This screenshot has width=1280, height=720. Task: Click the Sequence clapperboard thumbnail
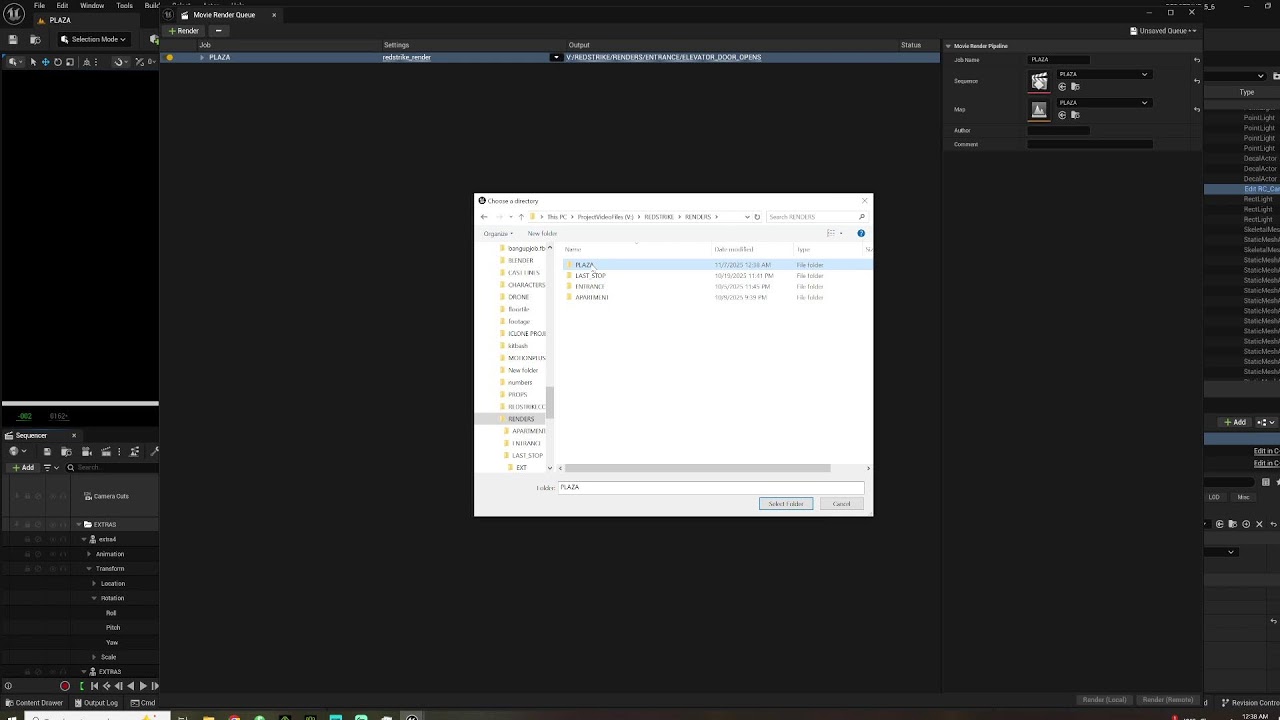click(1039, 81)
